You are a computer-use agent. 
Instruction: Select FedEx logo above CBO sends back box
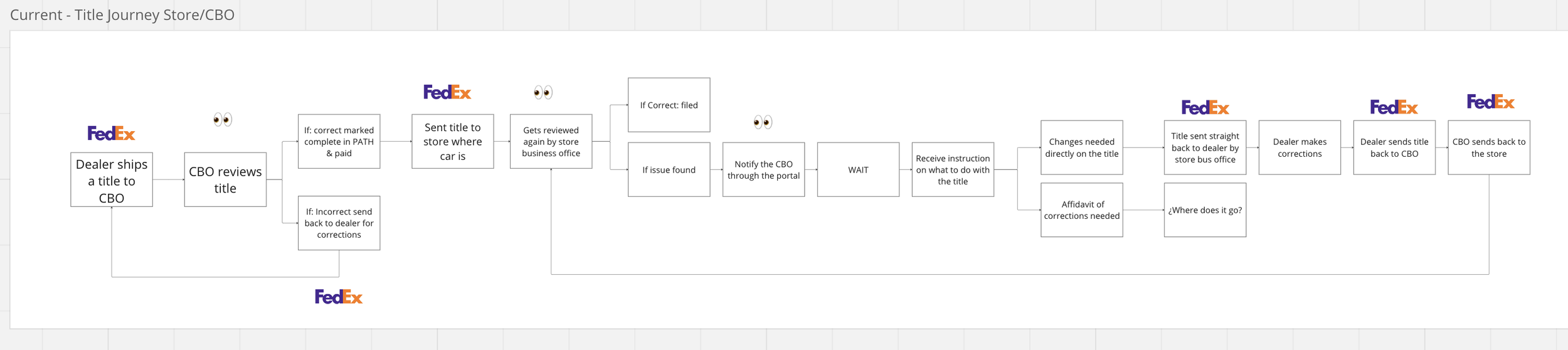(x=1490, y=102)
